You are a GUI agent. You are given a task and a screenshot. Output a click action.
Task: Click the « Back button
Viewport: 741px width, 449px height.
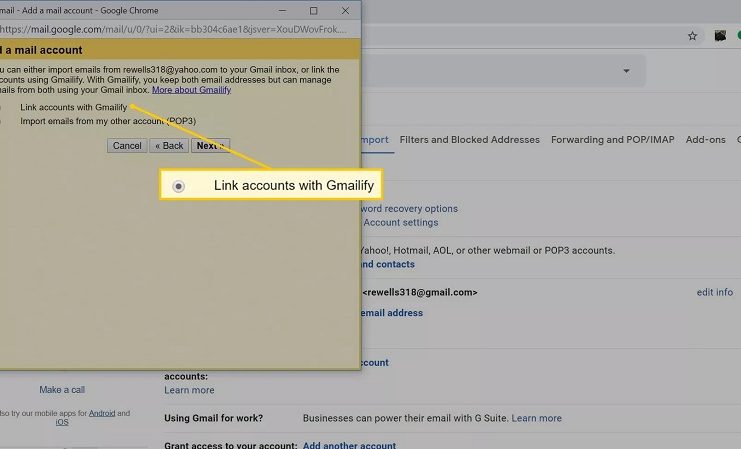coord(168,146)
